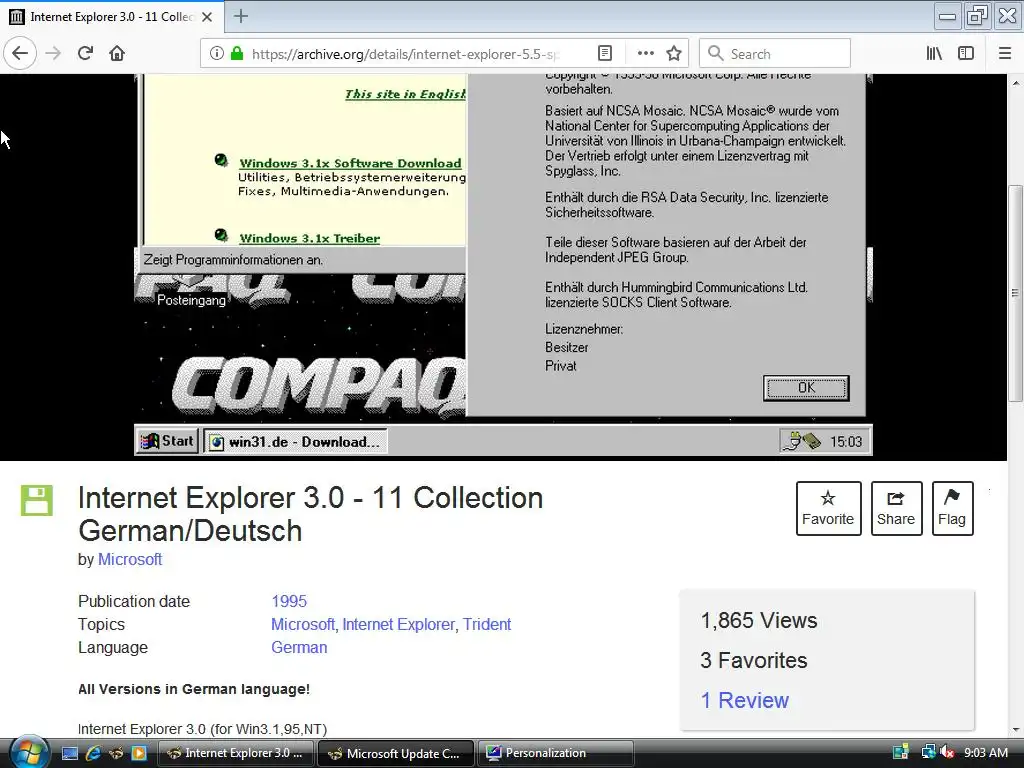The height and width of the screenshot is (768, 1024).
Task: Click the page's vertical scrollbar thumb
Action: point(1016,293)
